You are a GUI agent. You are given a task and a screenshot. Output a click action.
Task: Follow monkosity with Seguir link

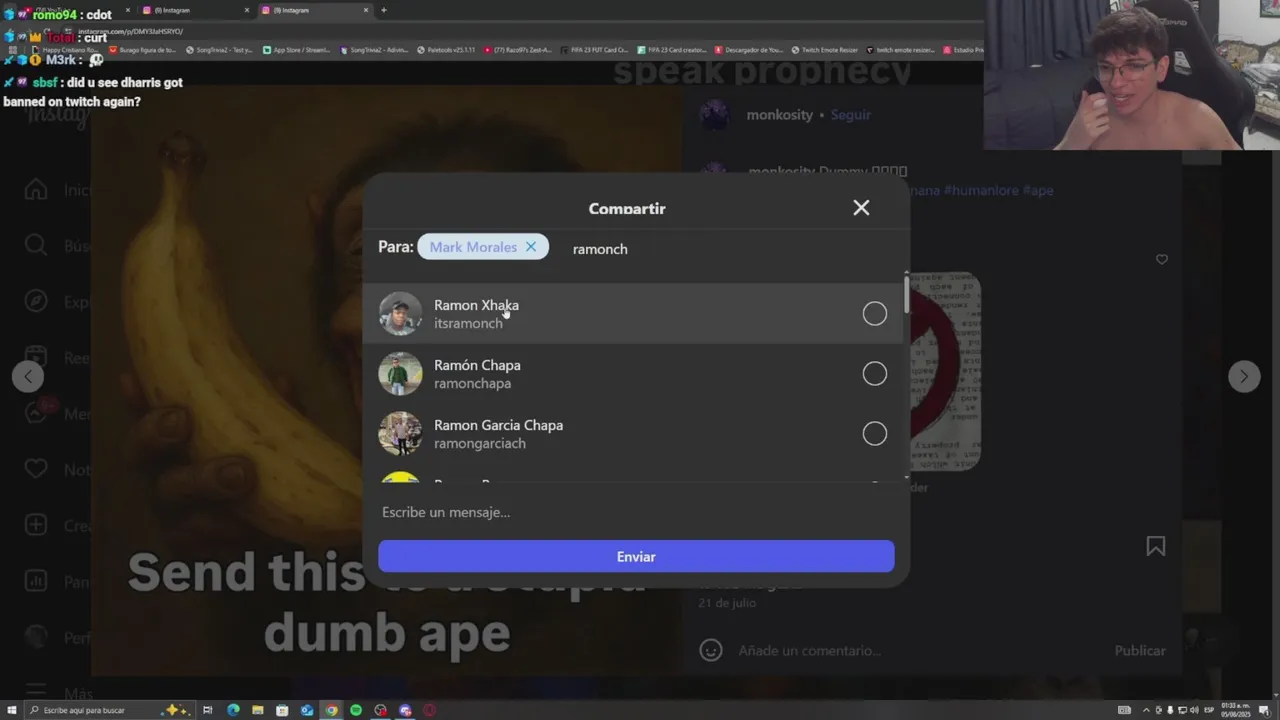coord(851,115)
